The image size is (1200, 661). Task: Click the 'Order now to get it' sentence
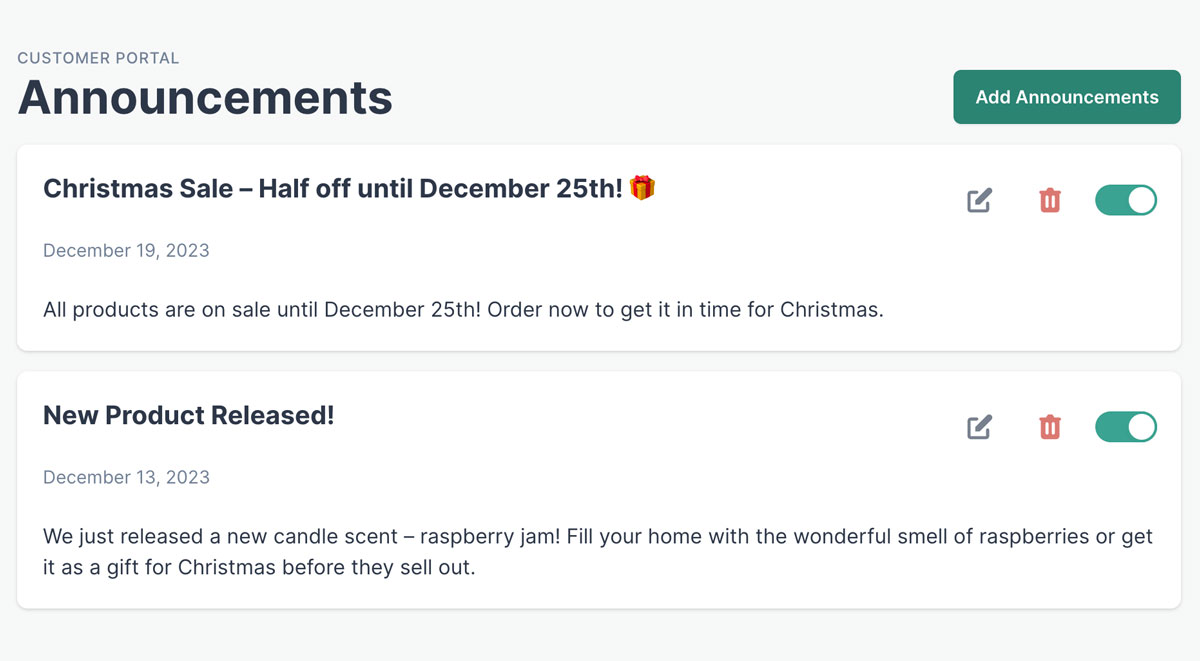pyautogui.click(x=687, y=310)
